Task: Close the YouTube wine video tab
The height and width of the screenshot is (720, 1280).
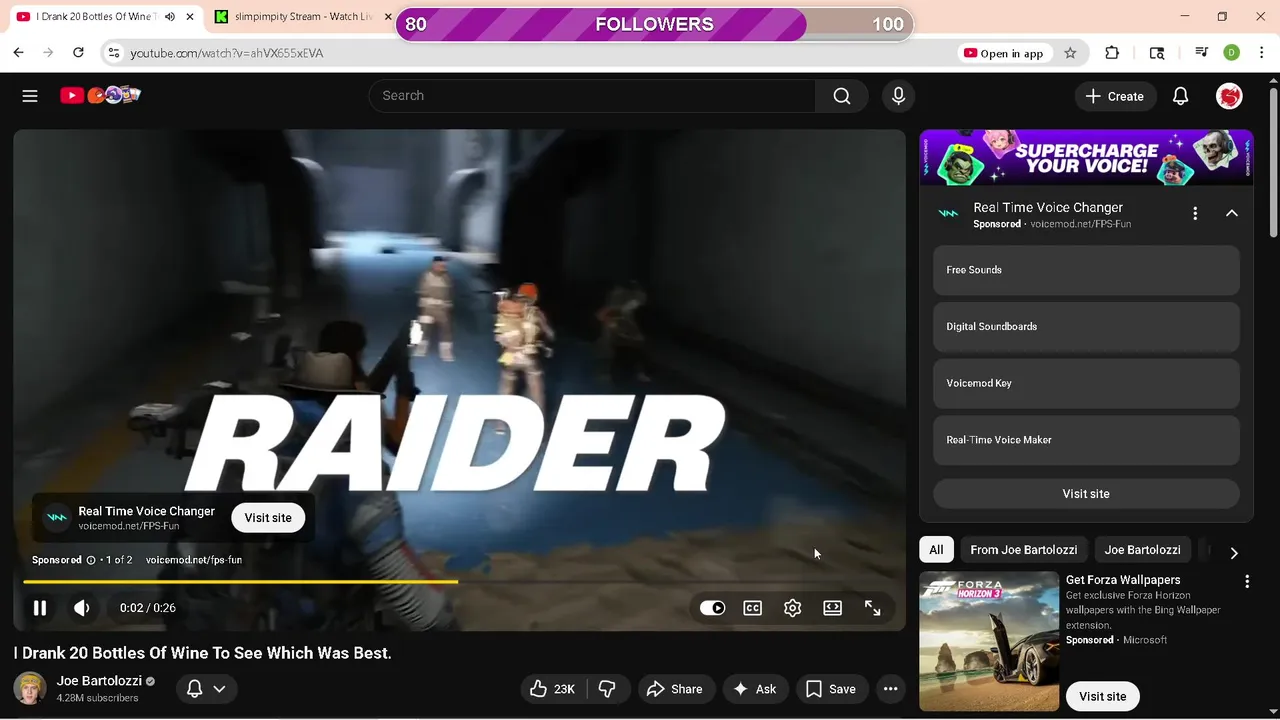Action: 189,17
